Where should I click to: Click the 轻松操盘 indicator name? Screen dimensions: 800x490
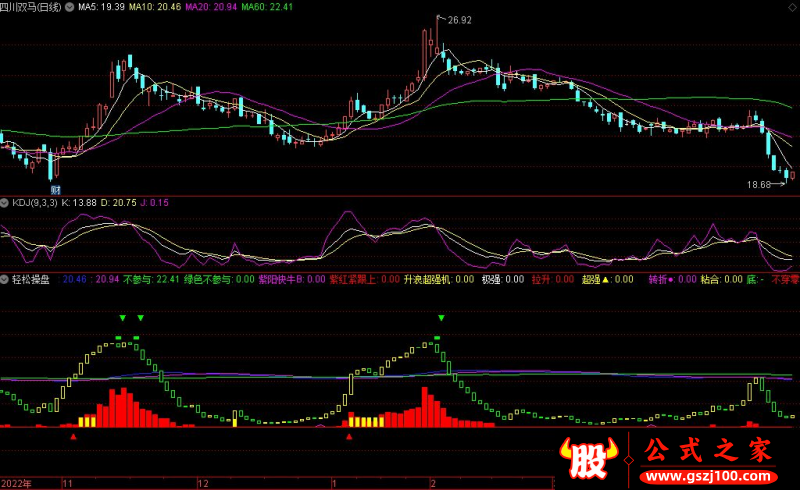coord(31,279)
